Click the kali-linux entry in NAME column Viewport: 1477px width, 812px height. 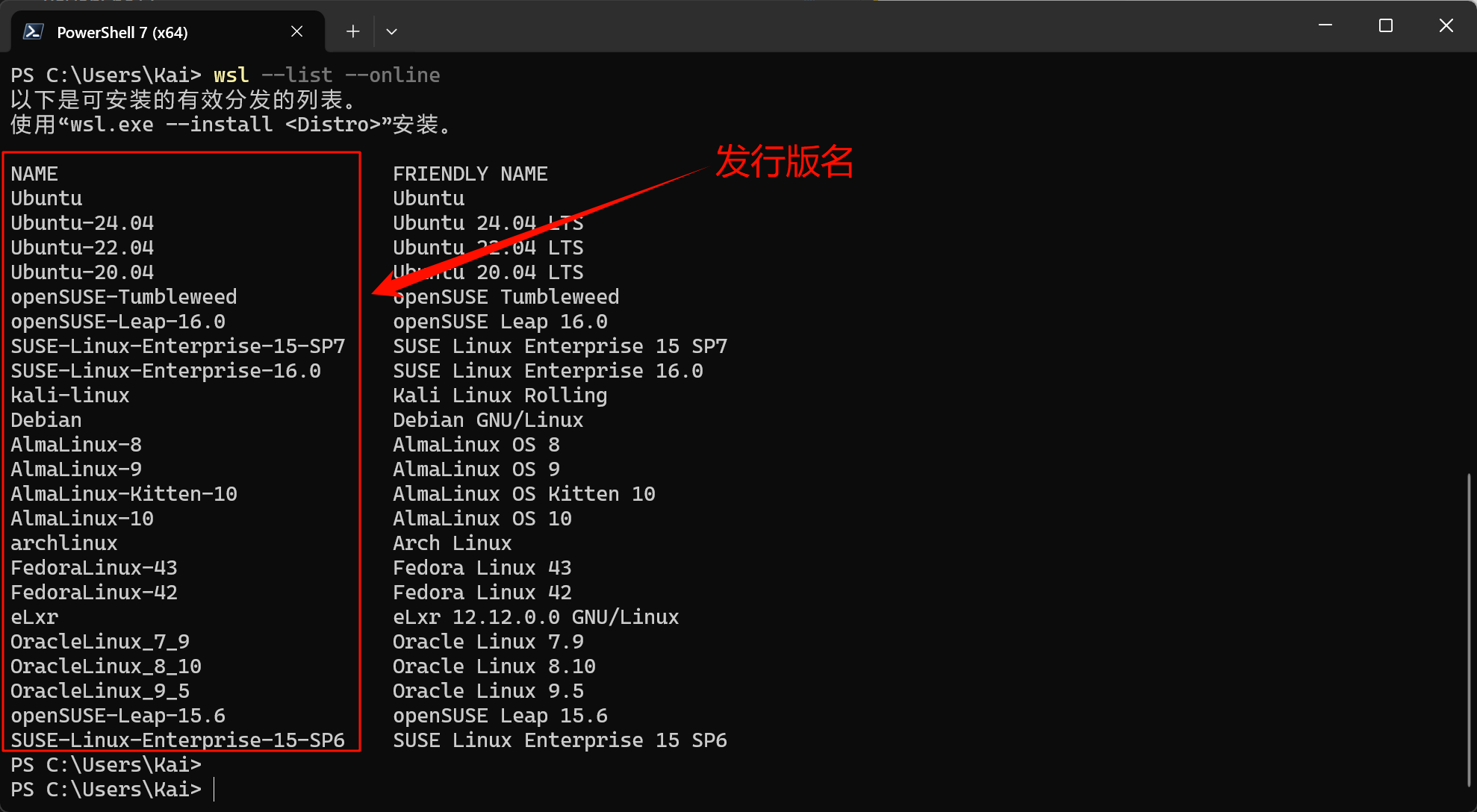pyautogui.click(x=70, y=396)
